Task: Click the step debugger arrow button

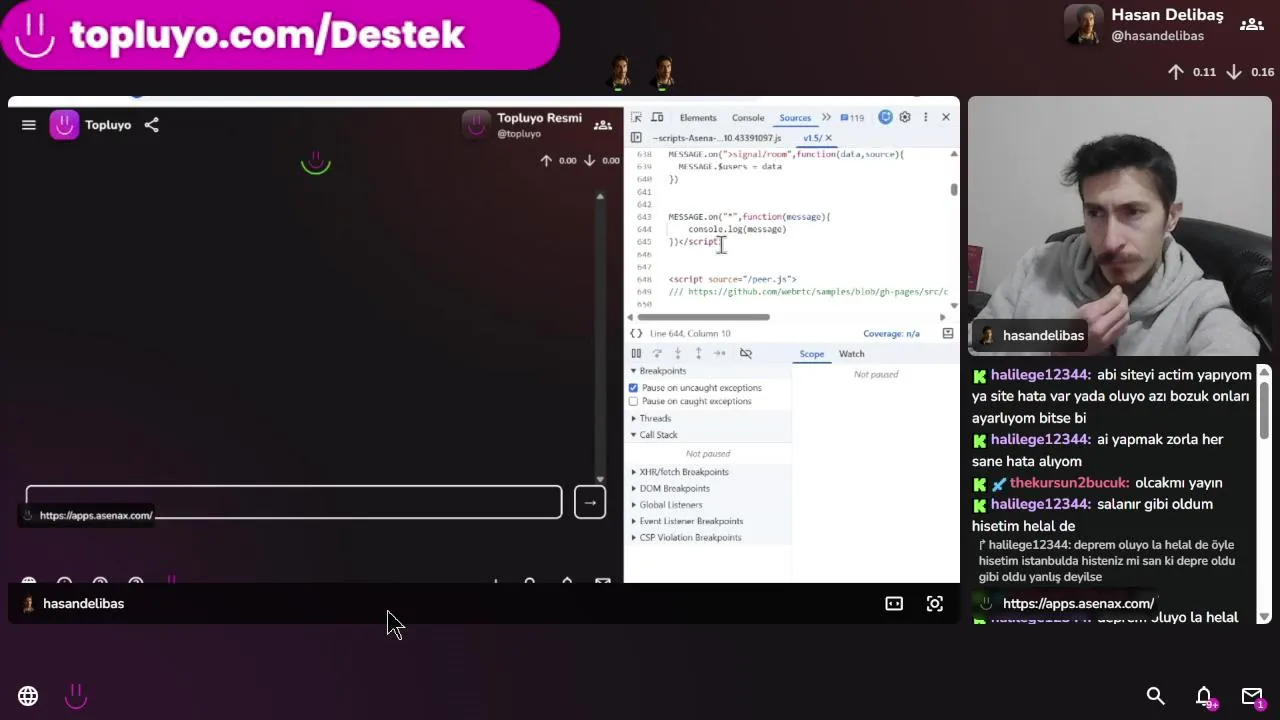Action: point(719,353)
